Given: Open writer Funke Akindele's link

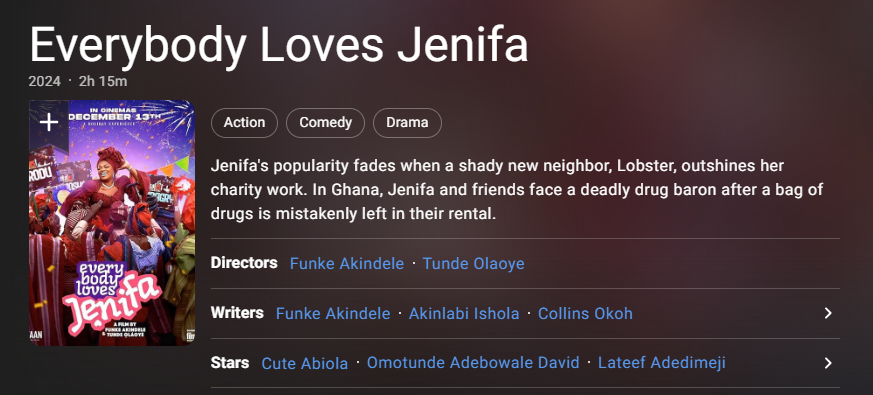Looking at the screenshot, I should pyautogui.click(x=333, y=314).
